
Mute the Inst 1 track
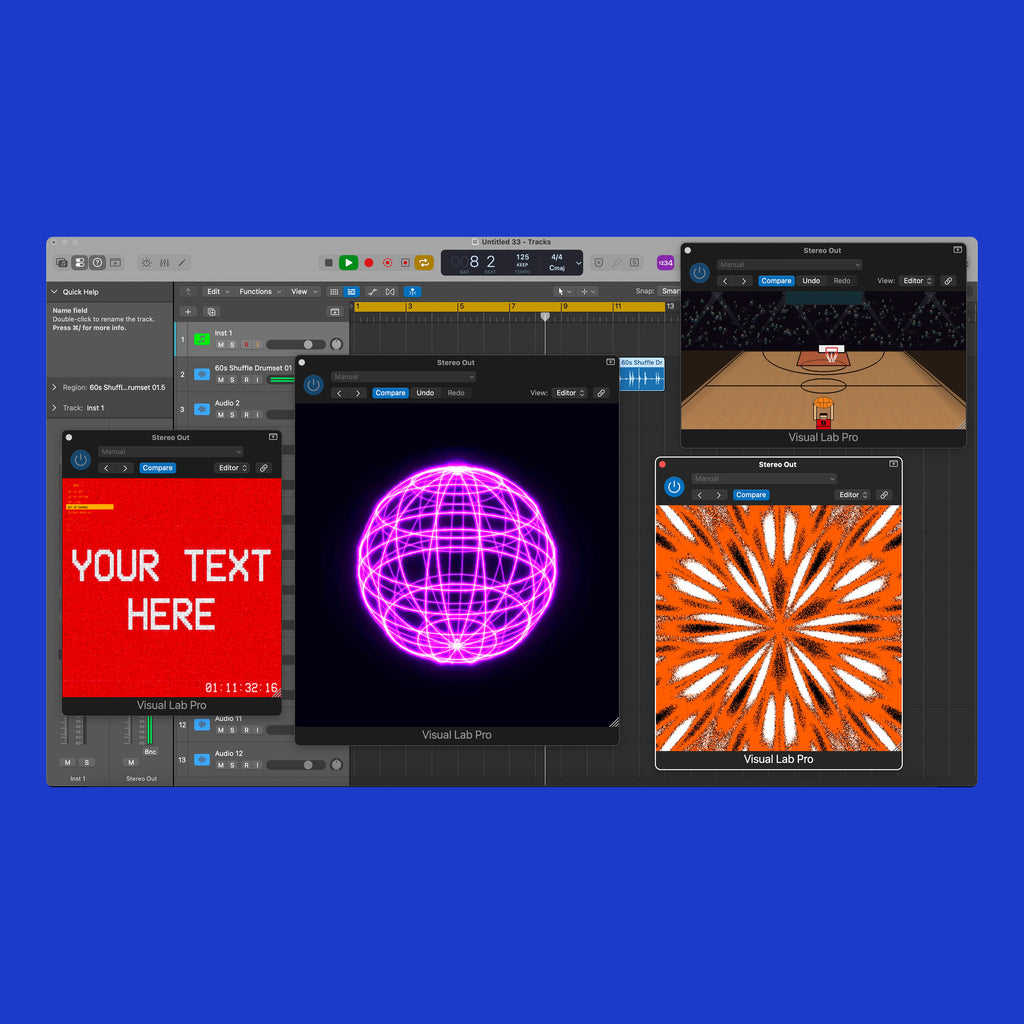[x=221, y=345]
